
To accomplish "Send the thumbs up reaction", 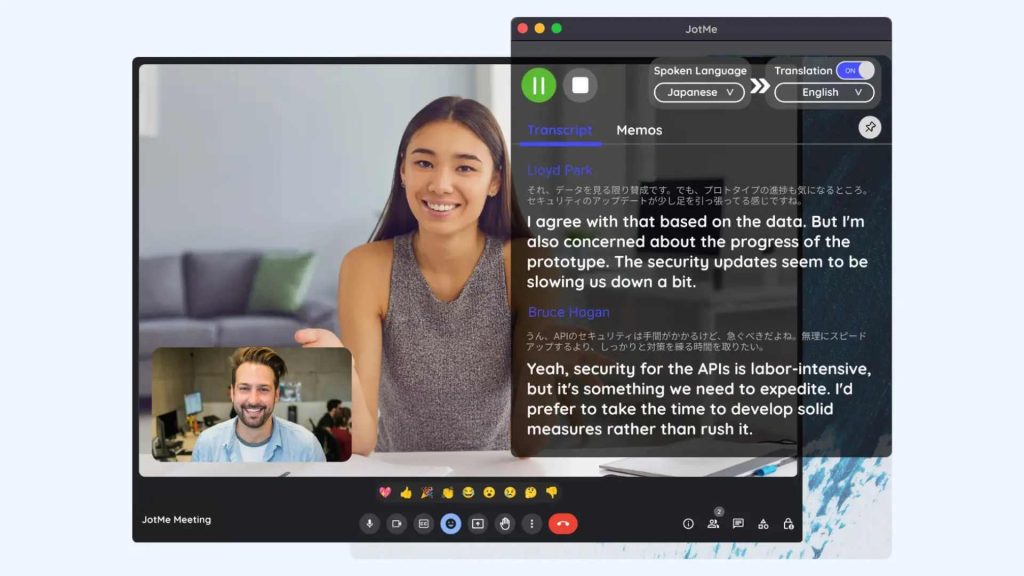I will (406, 492).
